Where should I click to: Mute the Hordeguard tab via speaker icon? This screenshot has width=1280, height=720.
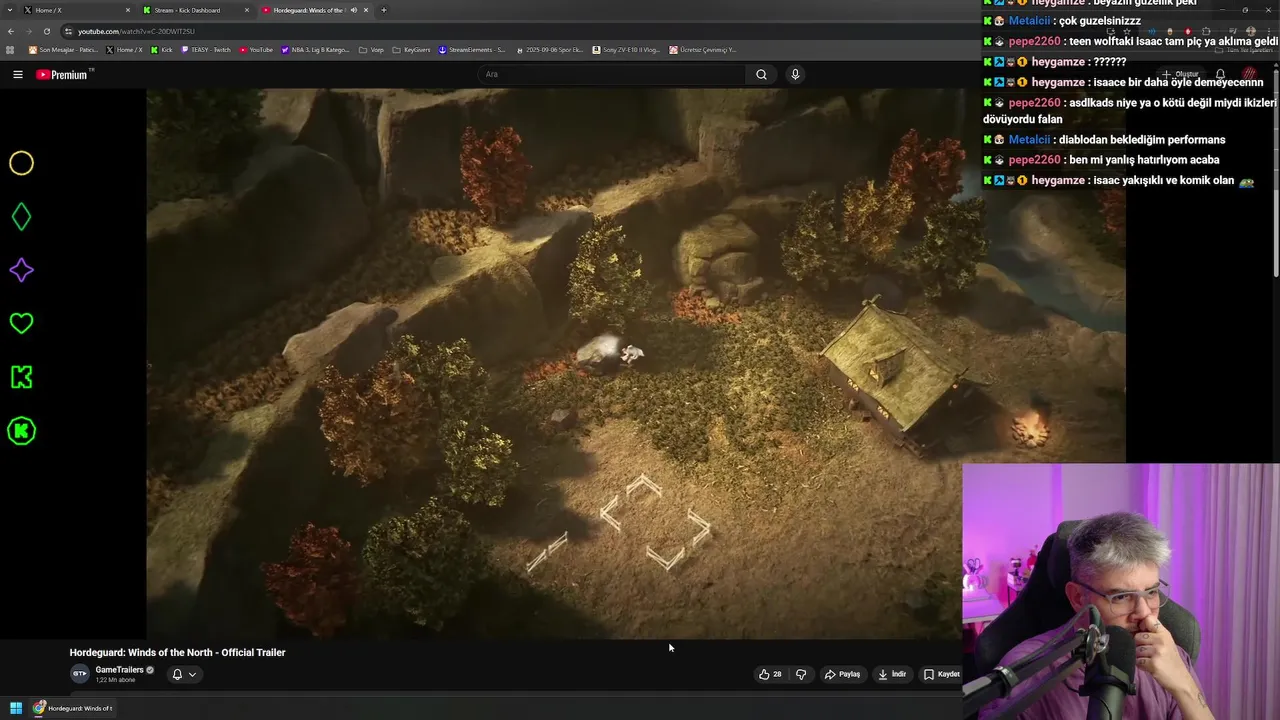coord(353,10)
